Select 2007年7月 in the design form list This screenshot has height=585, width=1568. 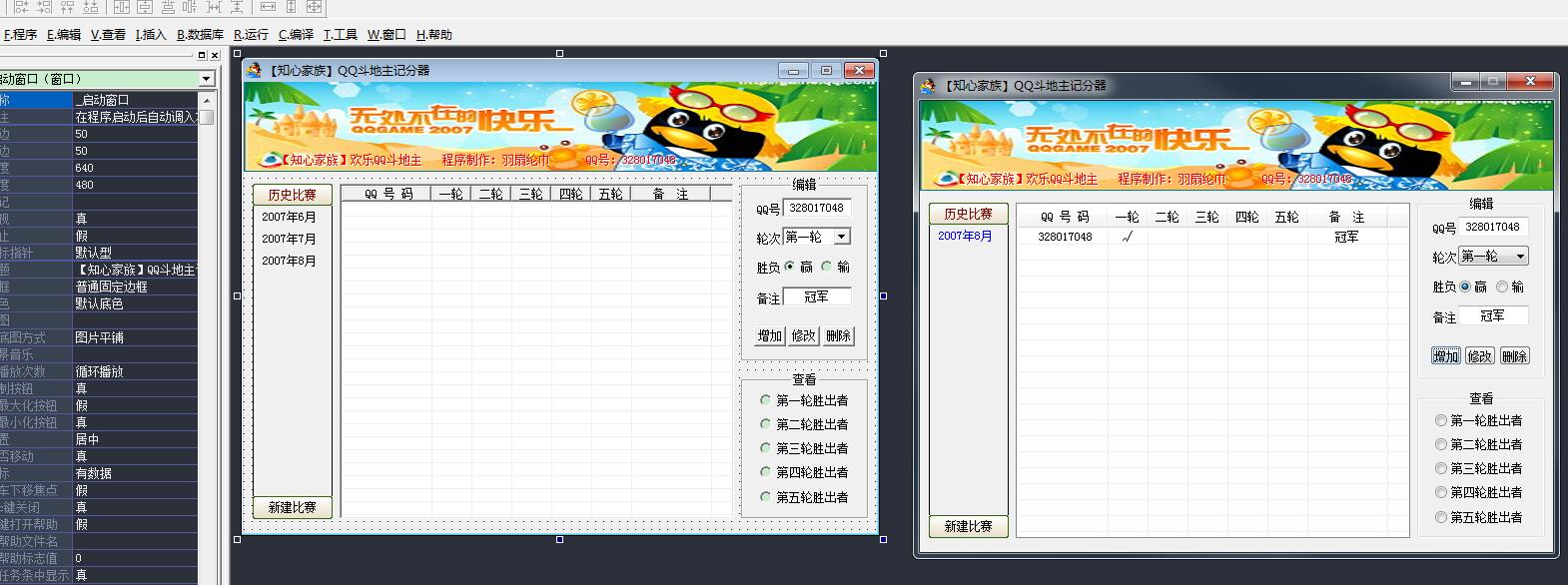point(290,239)
